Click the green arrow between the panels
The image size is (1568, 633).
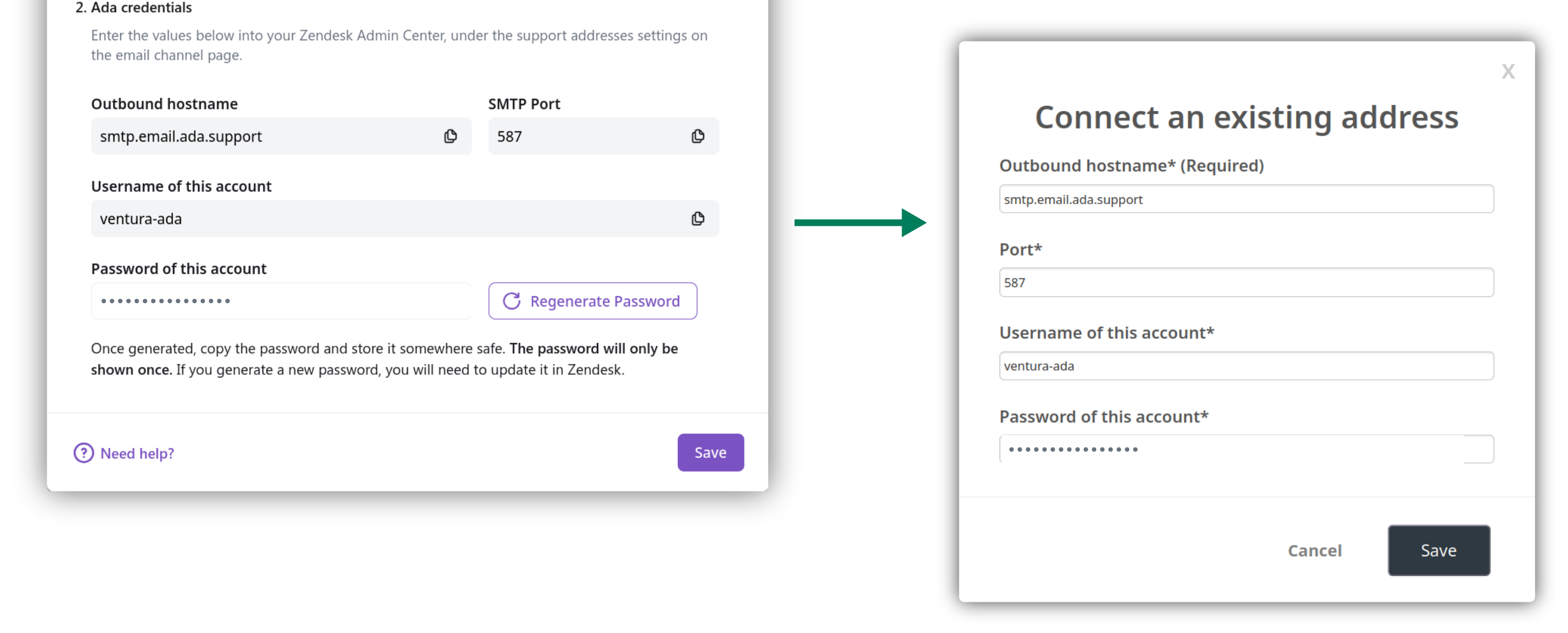tap(860, 222)
